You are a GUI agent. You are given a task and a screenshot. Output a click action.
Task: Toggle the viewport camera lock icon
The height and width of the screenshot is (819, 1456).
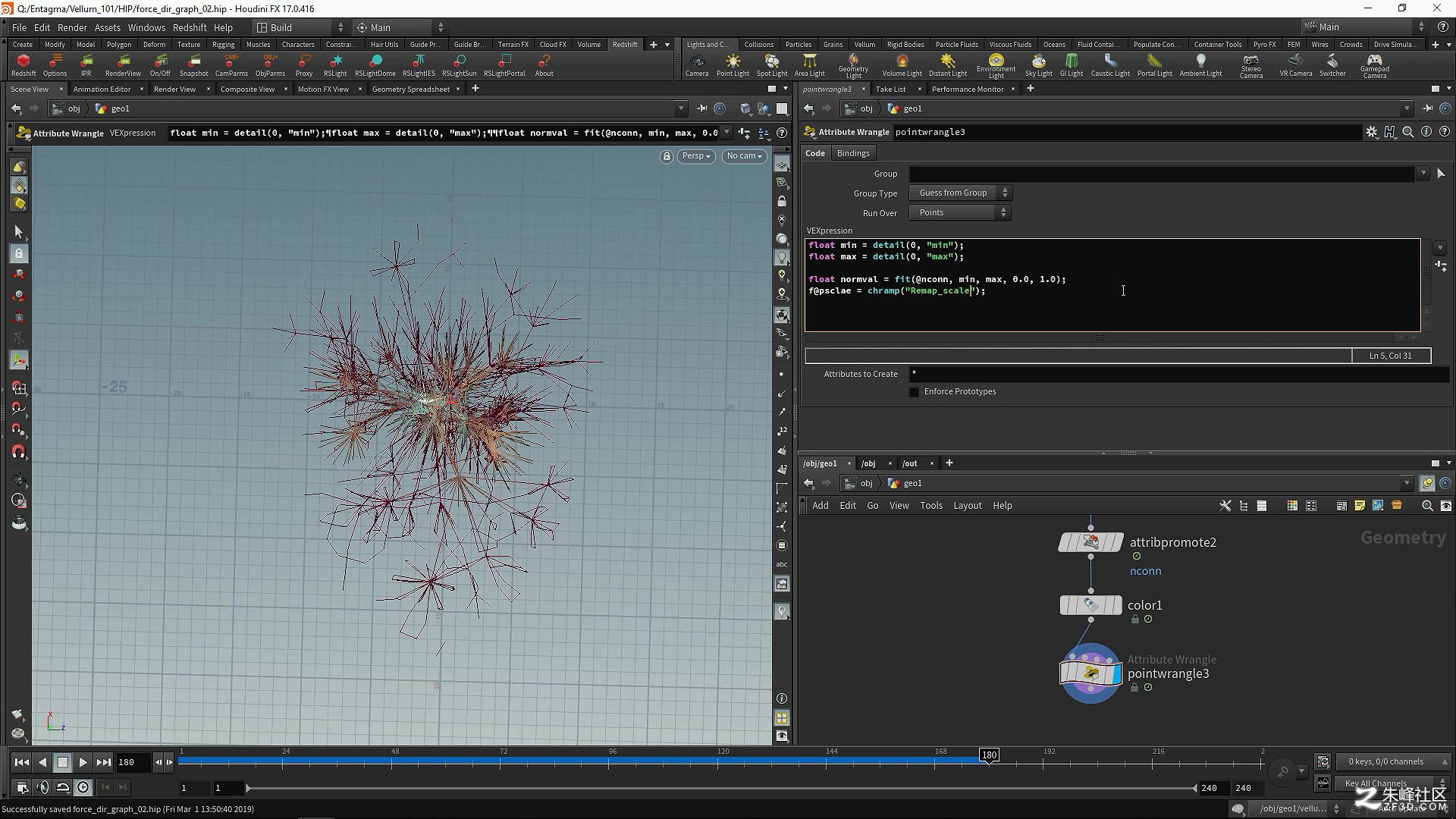coord(666,156)
